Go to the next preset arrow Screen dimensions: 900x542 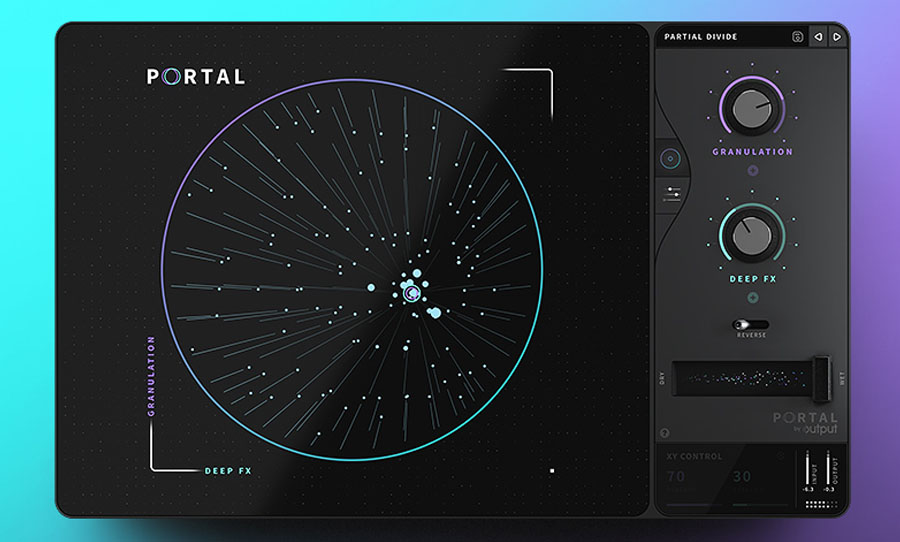[x=837, y=37]
